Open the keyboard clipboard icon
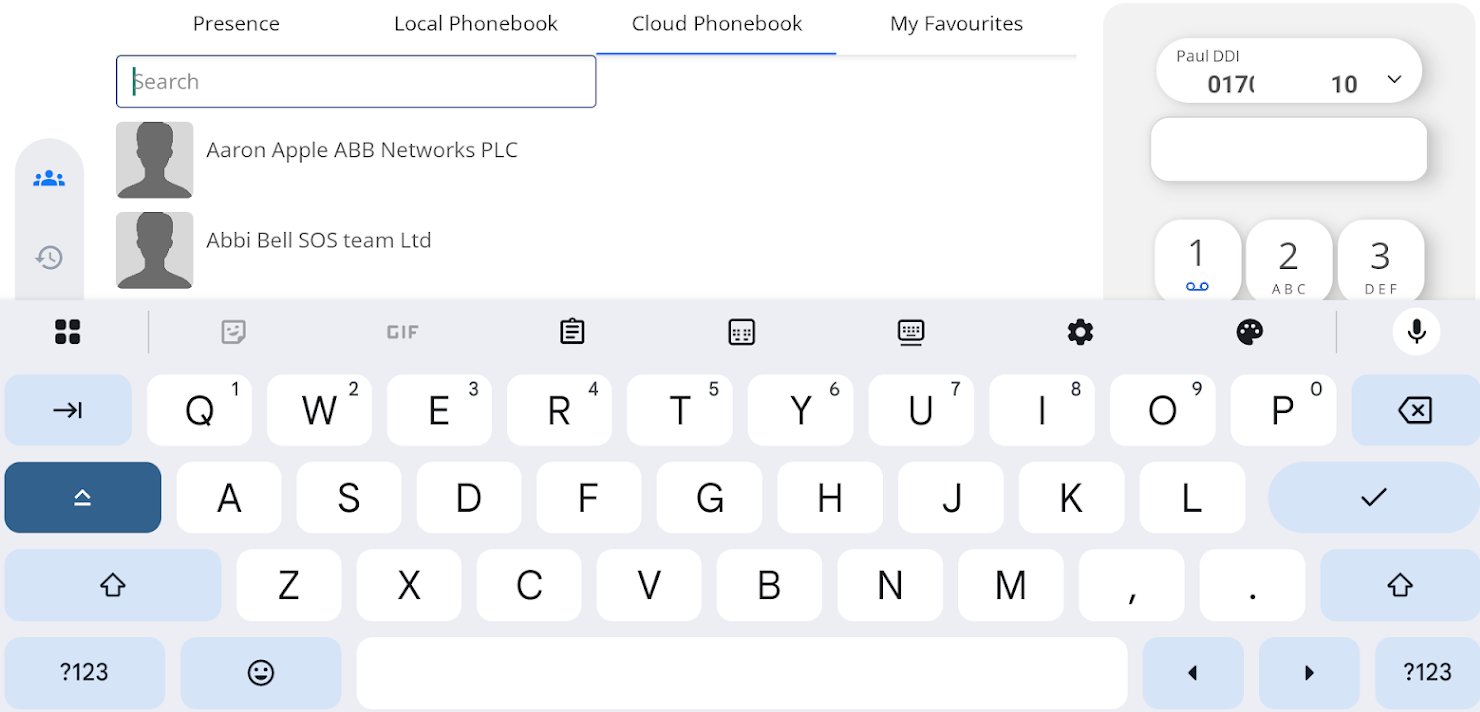This screenshot has height=712, width=1480. coord(572,332)
